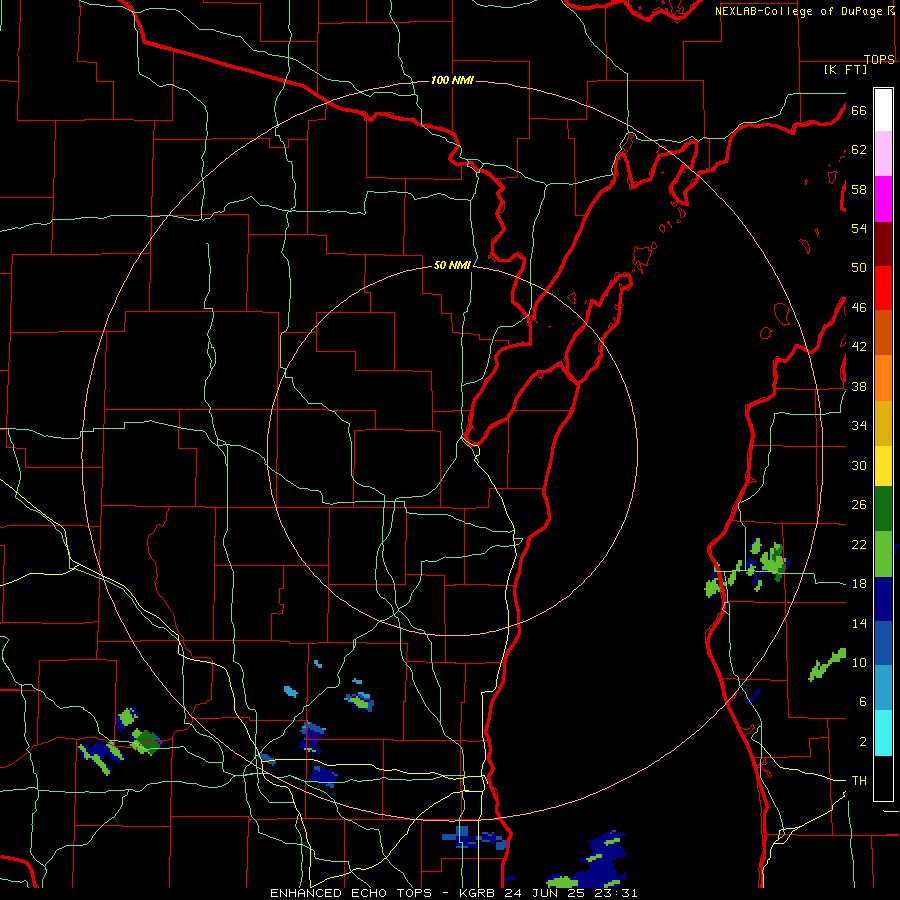The image size is (900, 900).
Task: Click the white color swatch above 66
Action: tap(883, 110)
